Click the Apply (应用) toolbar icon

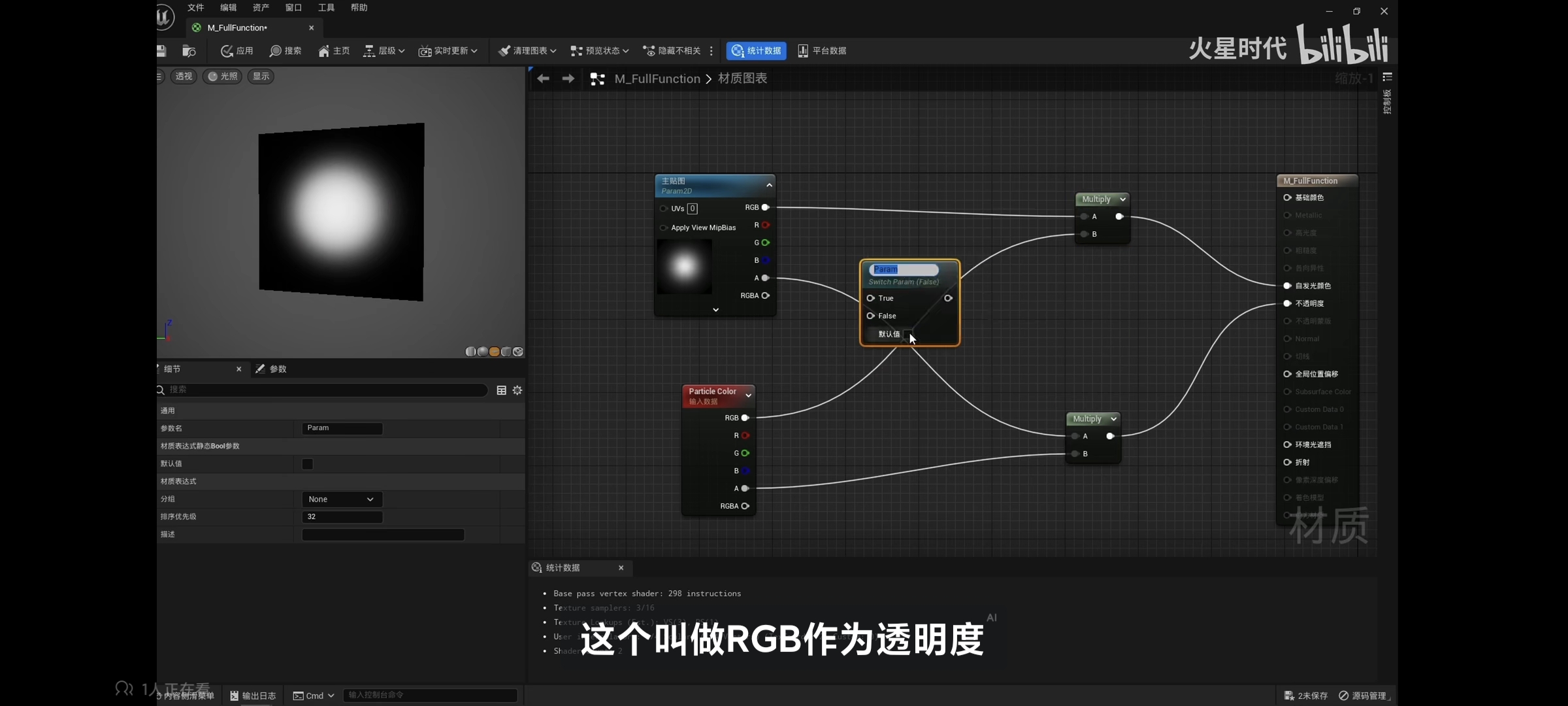[227, 51]
